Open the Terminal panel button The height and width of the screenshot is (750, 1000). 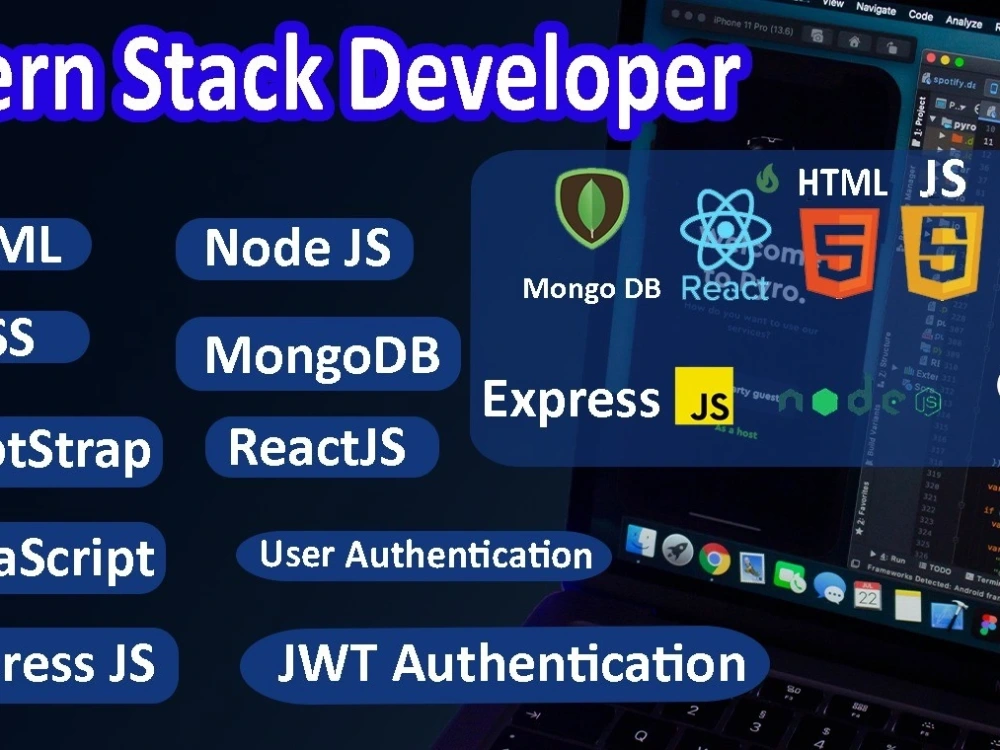[987, 577]
